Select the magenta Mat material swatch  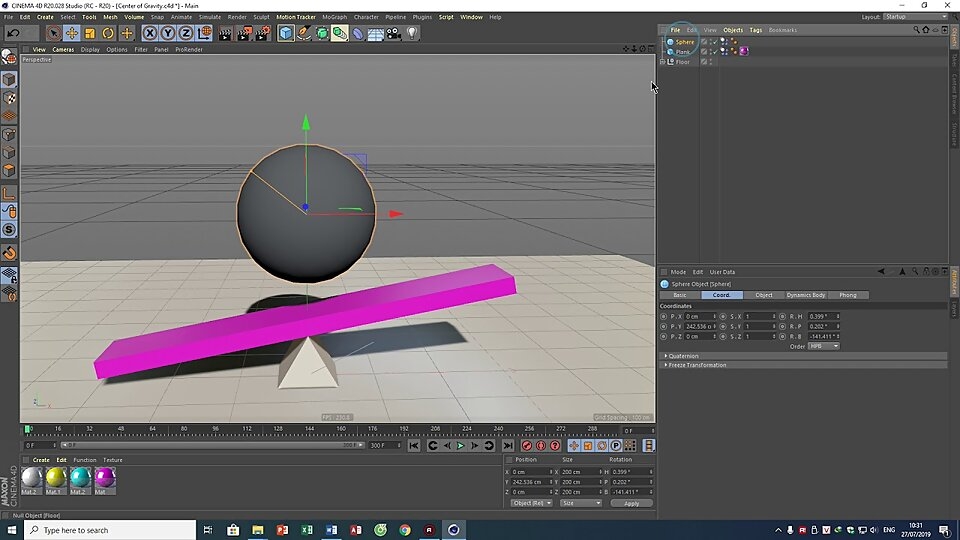(105, 478)
